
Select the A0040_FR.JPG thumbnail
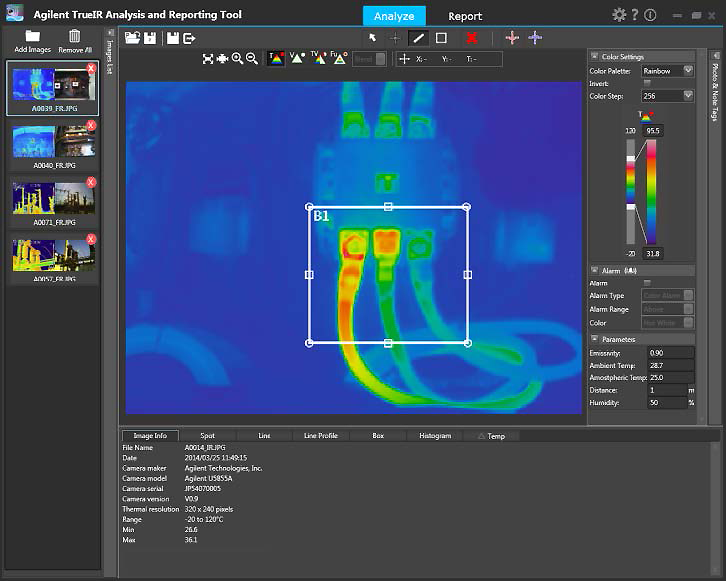[51, 142]
